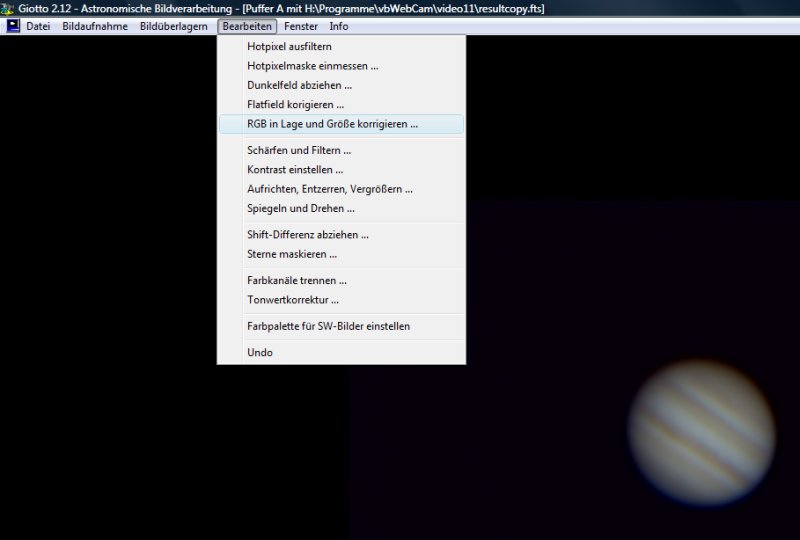This screenshot has height=540, width=800.
Task: Open Tonwertkorrektur
Action: tap(341, 300)
